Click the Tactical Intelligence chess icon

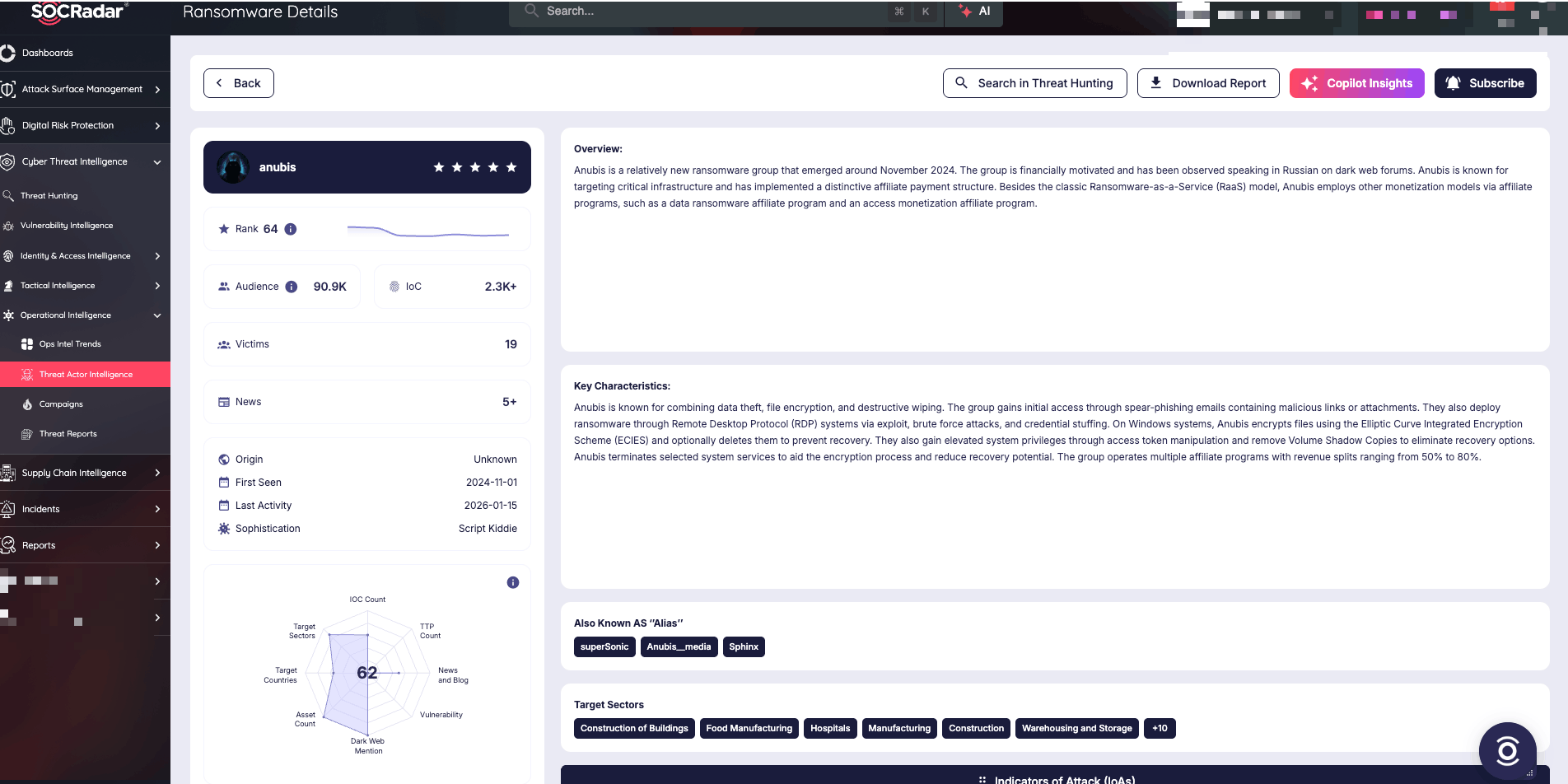click(x=8, y=286)
